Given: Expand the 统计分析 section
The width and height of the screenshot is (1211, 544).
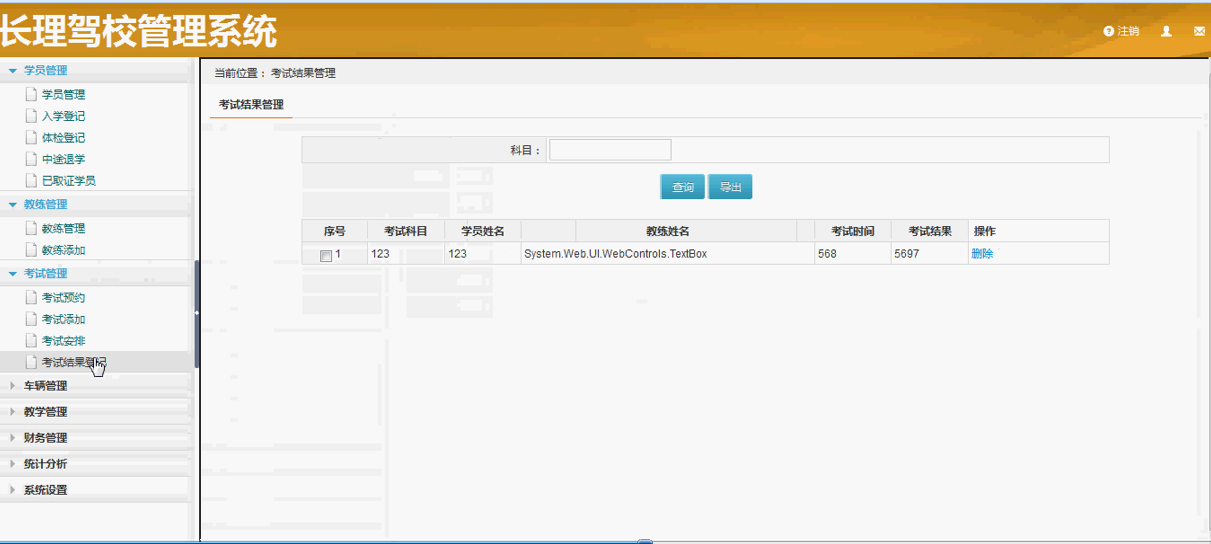Looking at the screenshot, I should pyautogui.click(x=96, y=464).
